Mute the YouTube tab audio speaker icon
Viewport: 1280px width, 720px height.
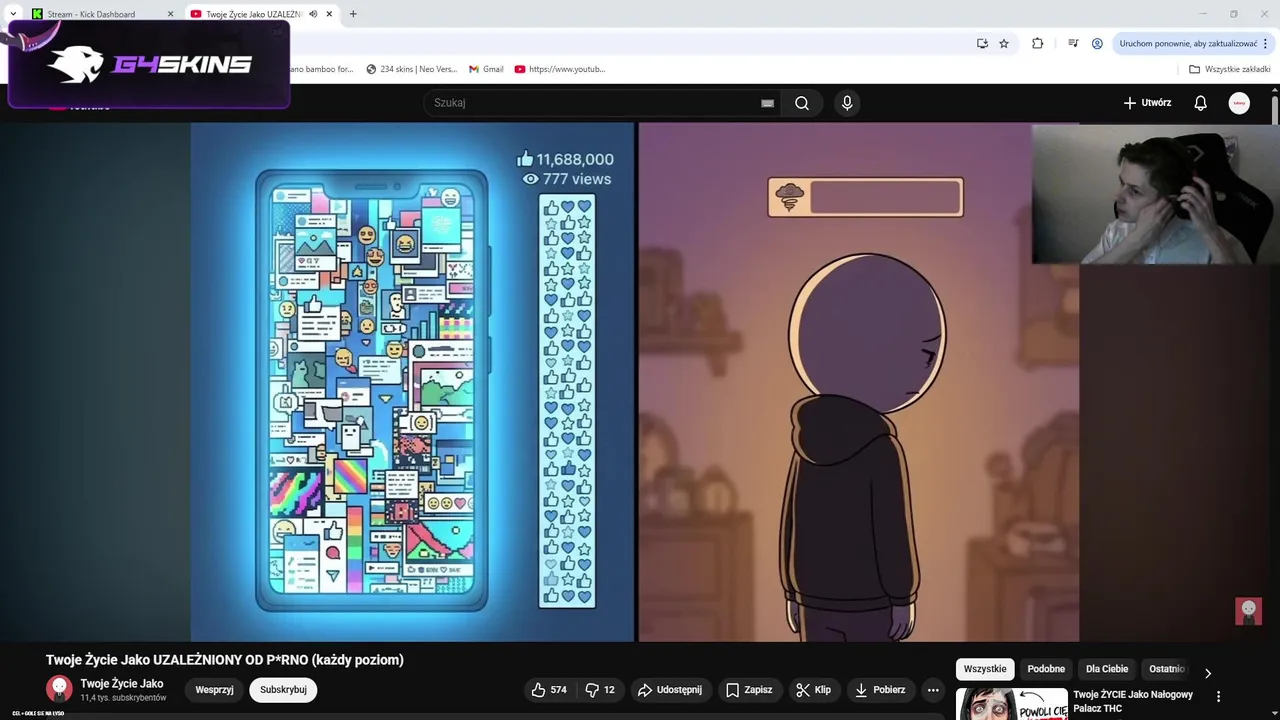[314, 14]
